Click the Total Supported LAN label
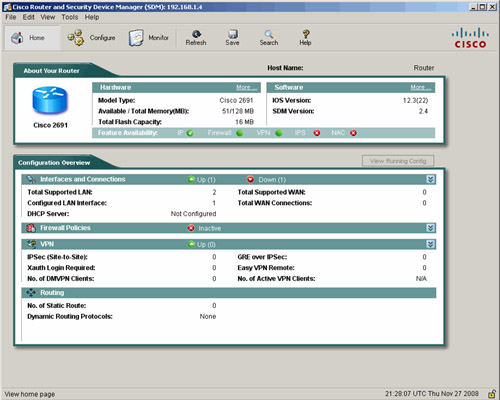 click(60, 192)
